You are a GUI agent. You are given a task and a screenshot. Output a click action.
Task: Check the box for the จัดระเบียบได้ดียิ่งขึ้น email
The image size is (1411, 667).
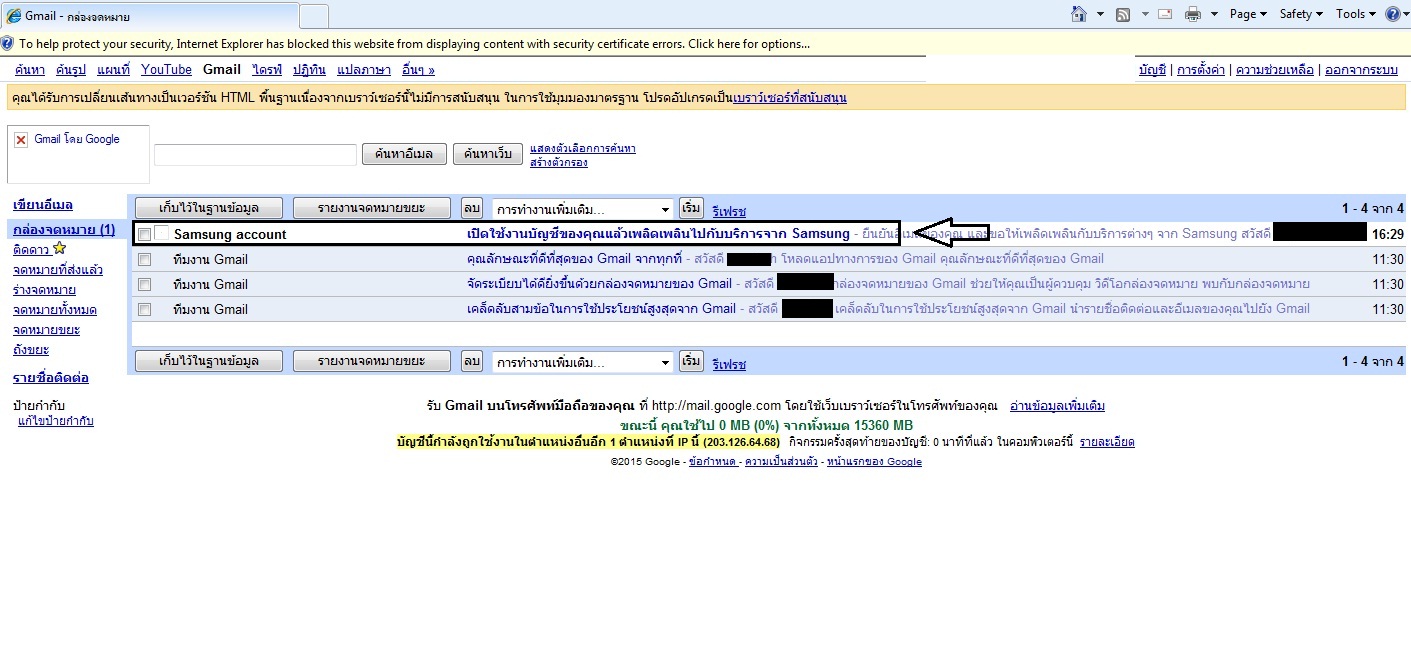pyautogui.click(x=145, y=285)
